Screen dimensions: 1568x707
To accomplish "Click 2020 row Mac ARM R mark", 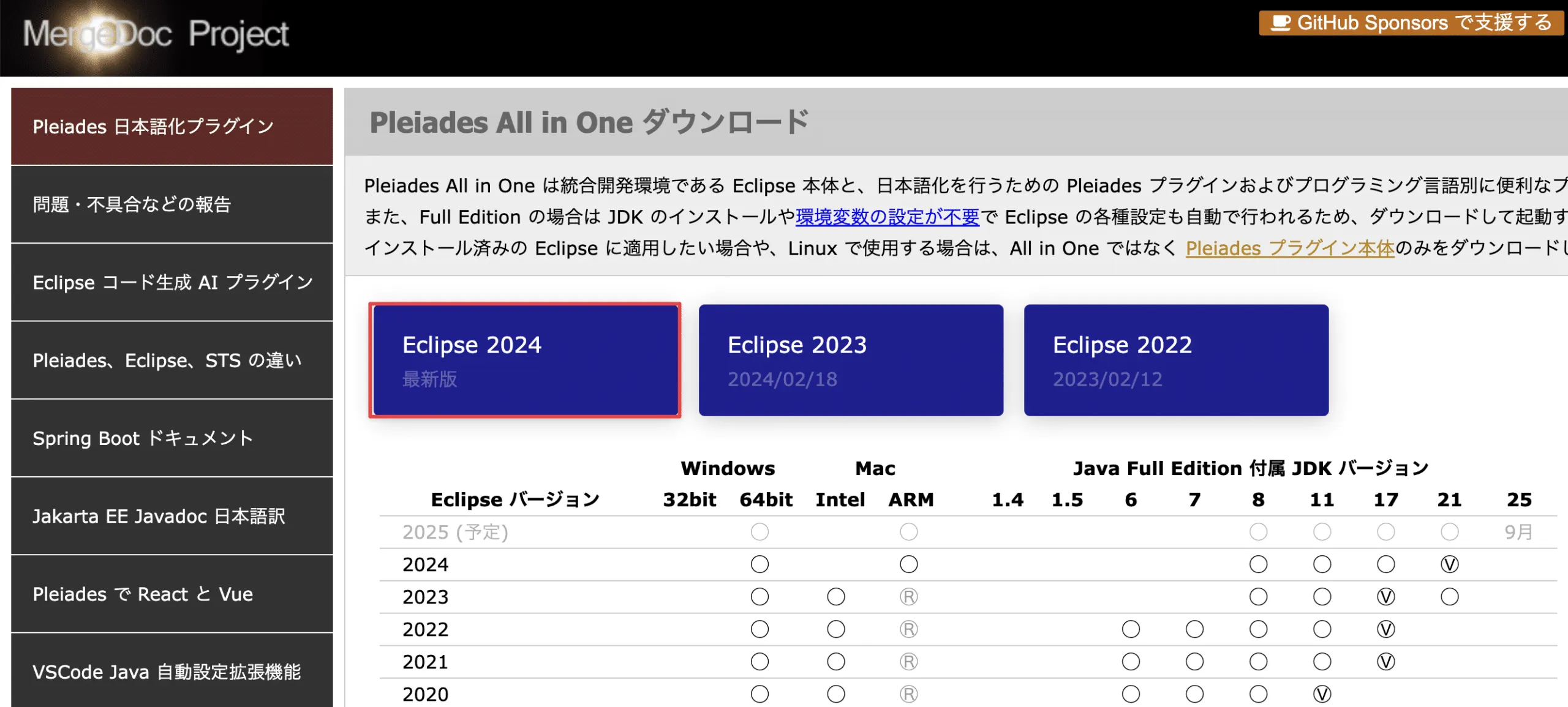I will [909, 694].
